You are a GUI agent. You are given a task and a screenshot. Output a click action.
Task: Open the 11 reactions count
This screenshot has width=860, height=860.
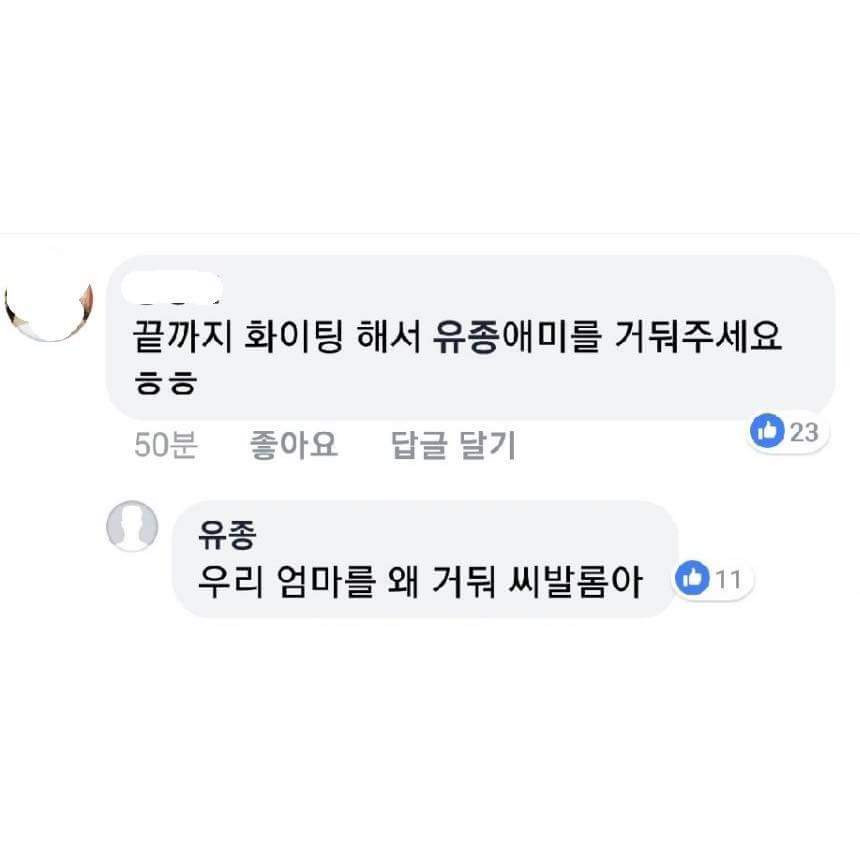pos(728,578)
